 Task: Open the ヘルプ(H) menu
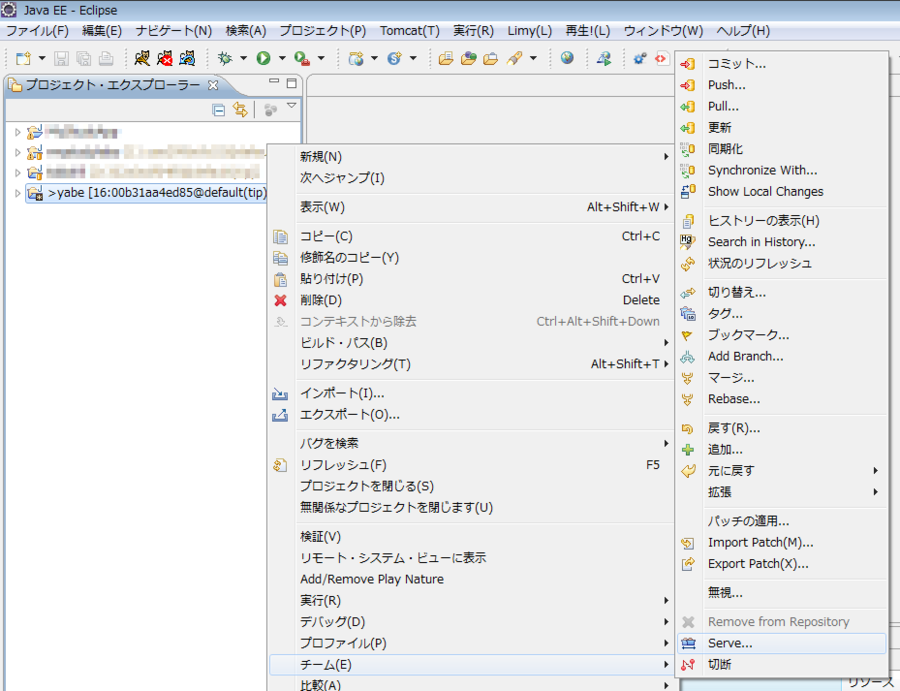(743, 30)
